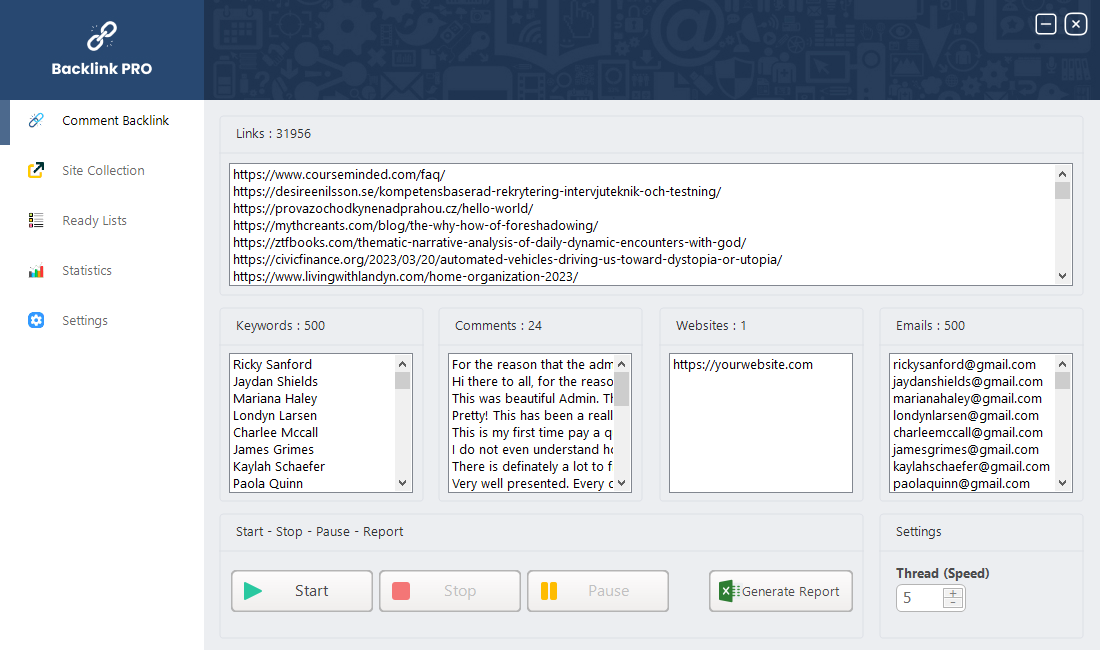Decrease Thread Speed with the down stepper
The width and height of the screenshot is (1100, 650).
pos(953,602)
